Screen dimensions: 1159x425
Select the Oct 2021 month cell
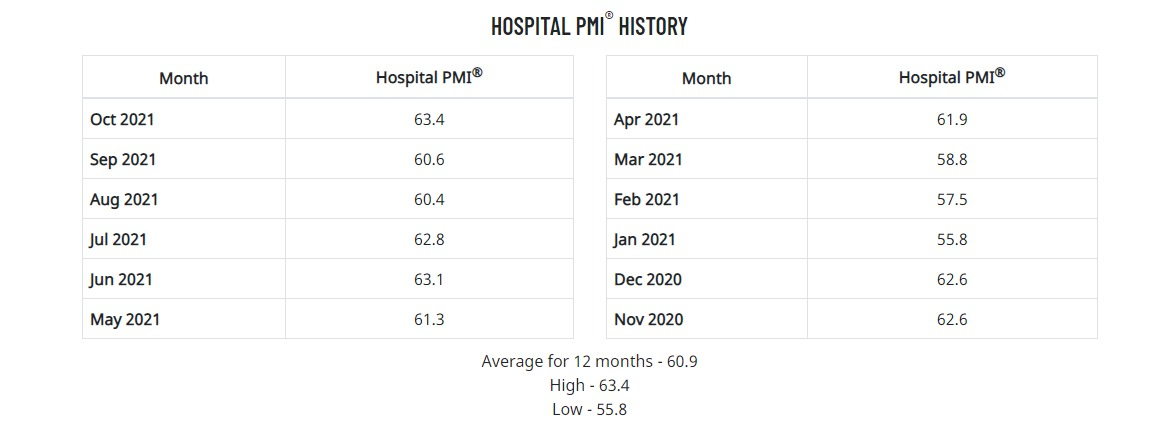[x=122, y=119]
